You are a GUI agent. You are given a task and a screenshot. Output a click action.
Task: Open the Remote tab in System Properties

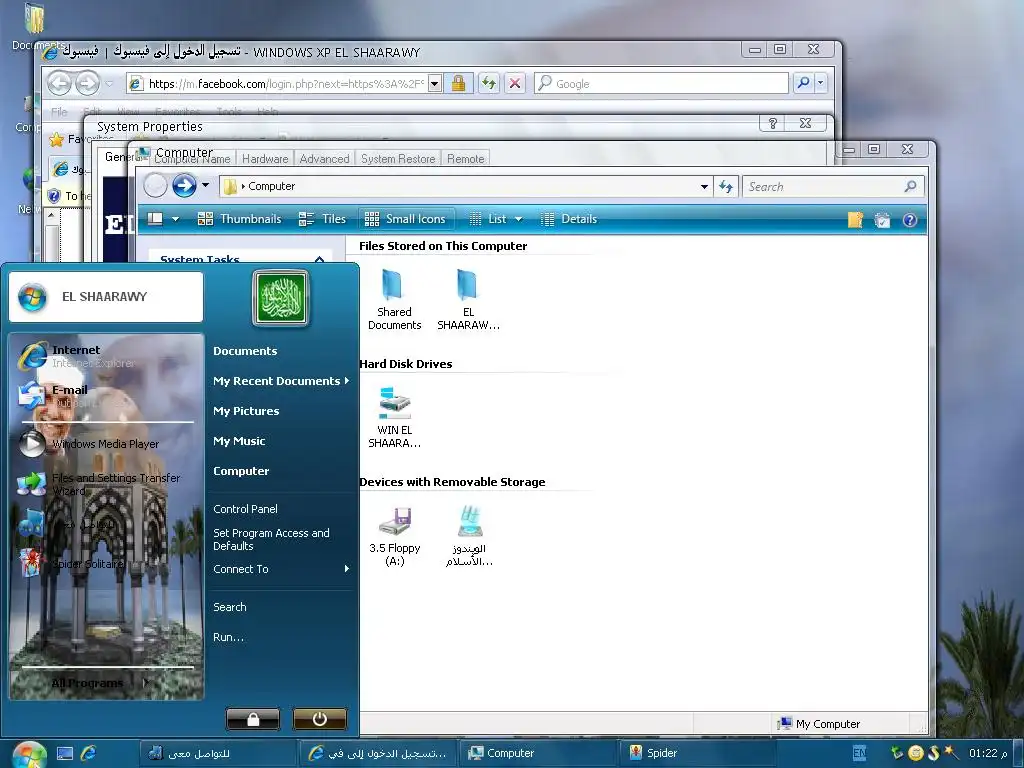click(466, 159)
